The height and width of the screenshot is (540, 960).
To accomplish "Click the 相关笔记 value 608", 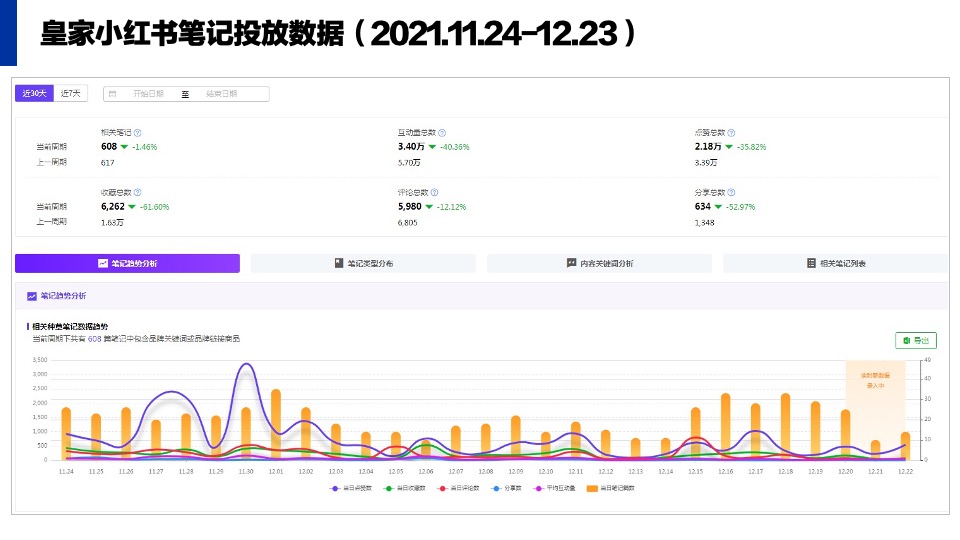I will [109, 147].
